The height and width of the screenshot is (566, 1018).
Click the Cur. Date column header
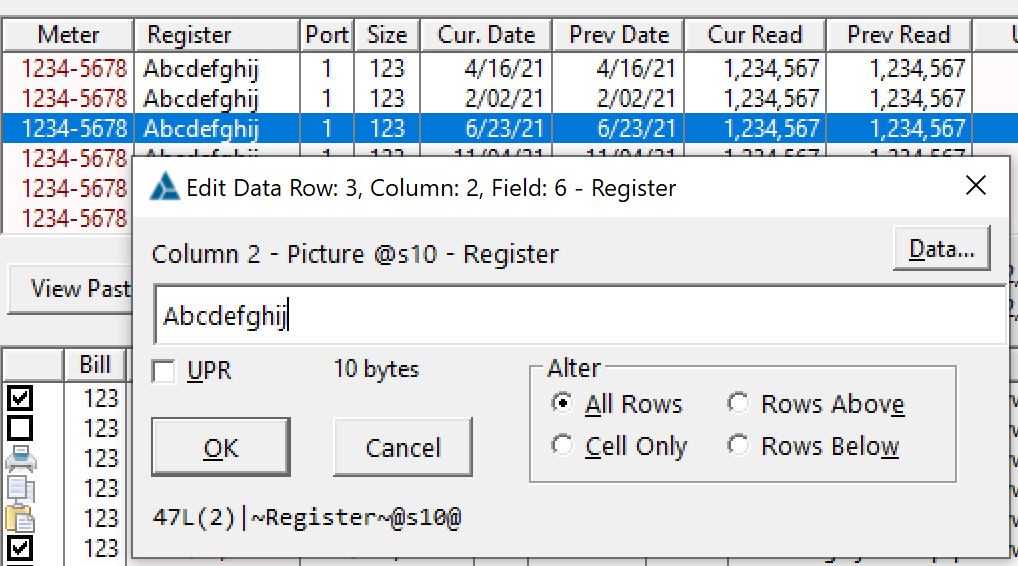pos(486,35)
